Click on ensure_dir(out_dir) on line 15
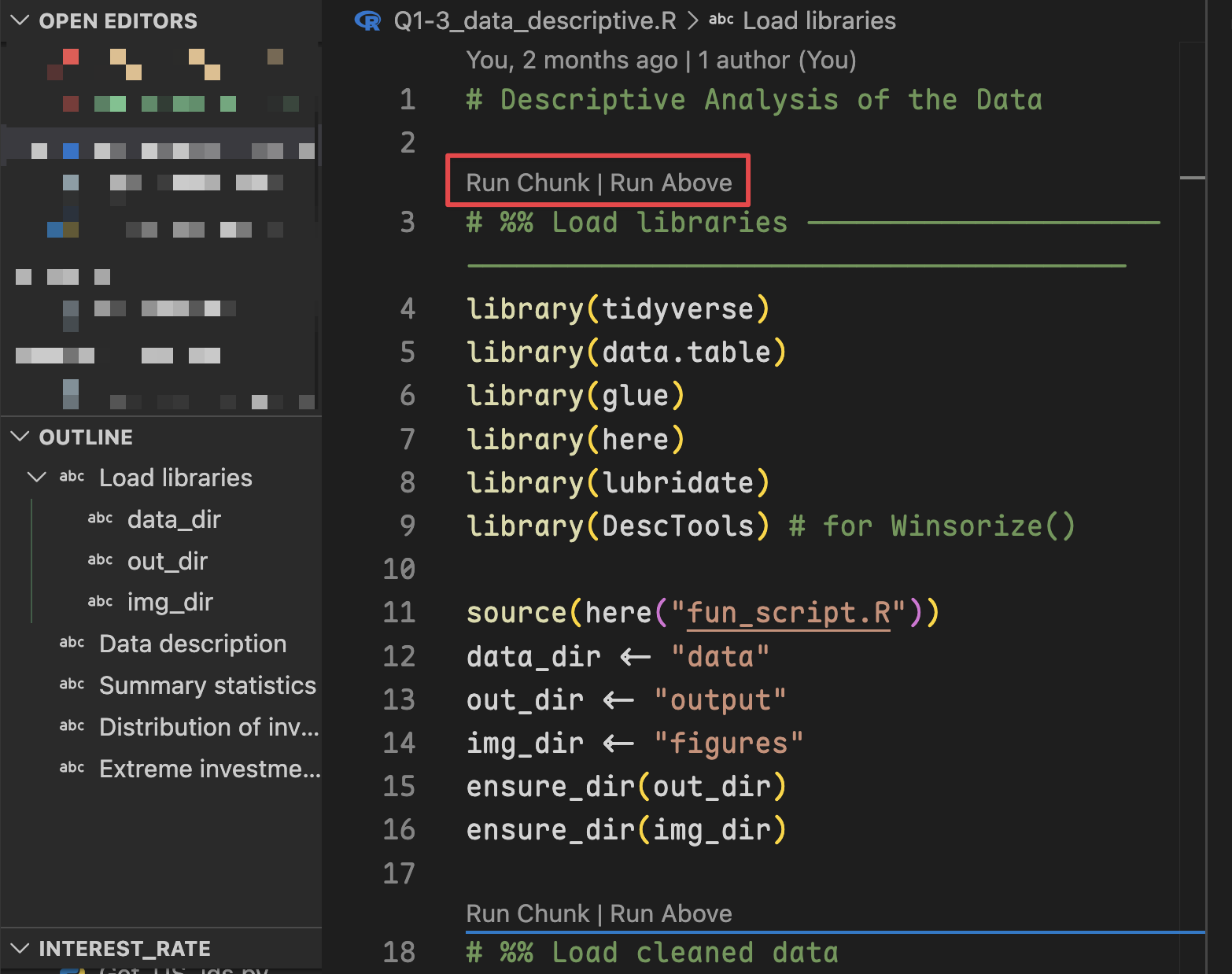Screen dimensions: 1232x974 point(626,786)
